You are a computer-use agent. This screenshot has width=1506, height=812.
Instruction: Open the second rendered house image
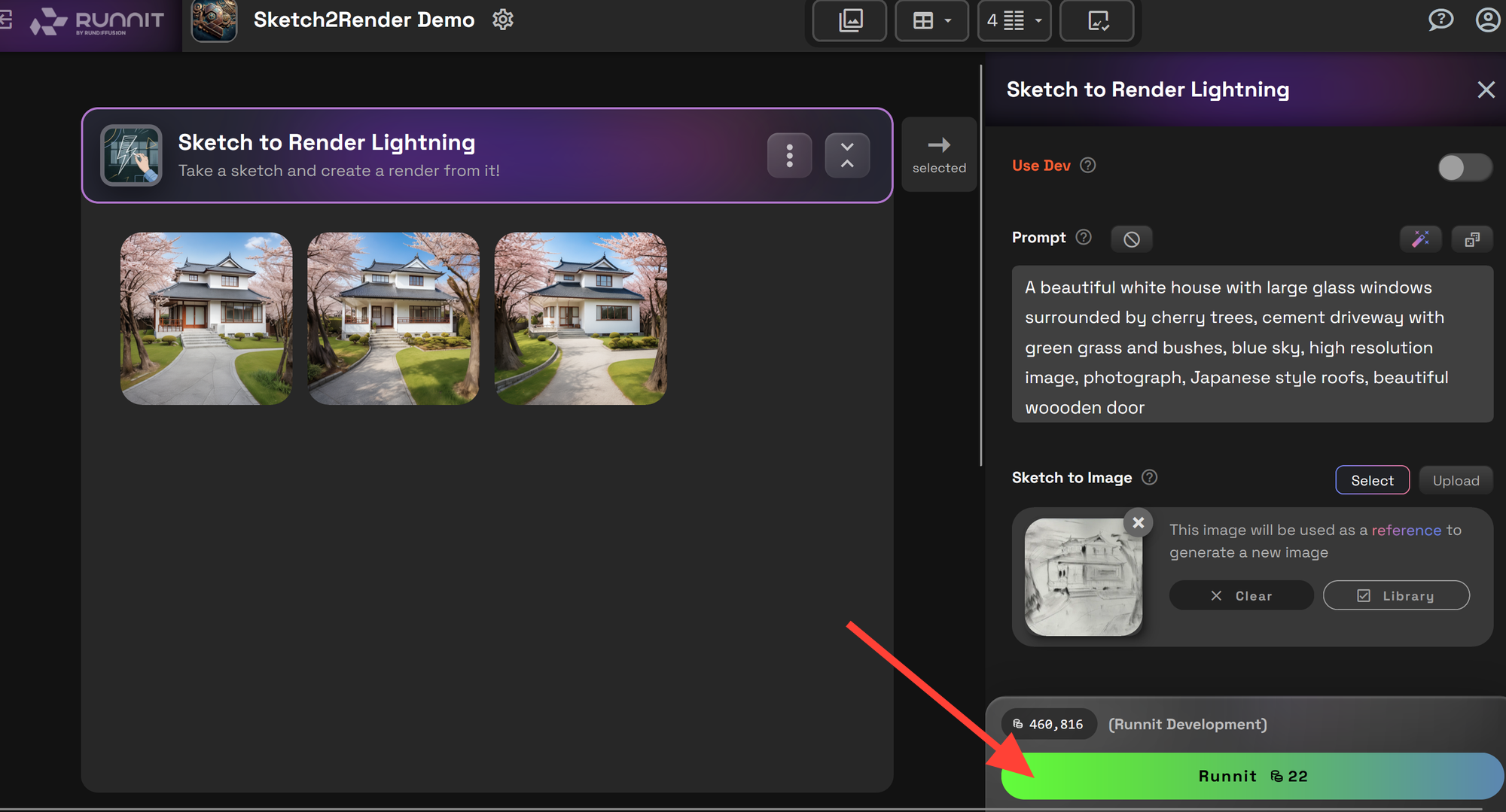tap(393, 318)
